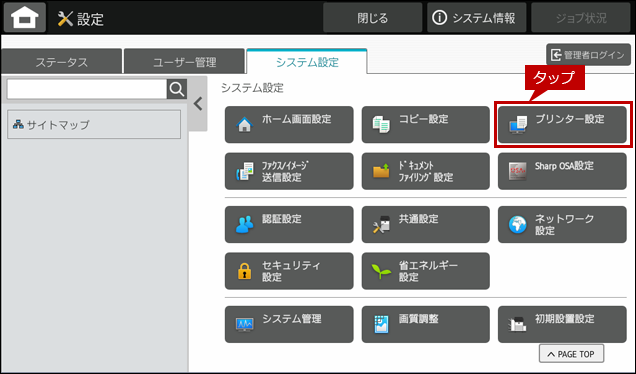The height and width of the screenshot is (374, 636).
Task: Open ホーム画面設定
Action: 289,125
